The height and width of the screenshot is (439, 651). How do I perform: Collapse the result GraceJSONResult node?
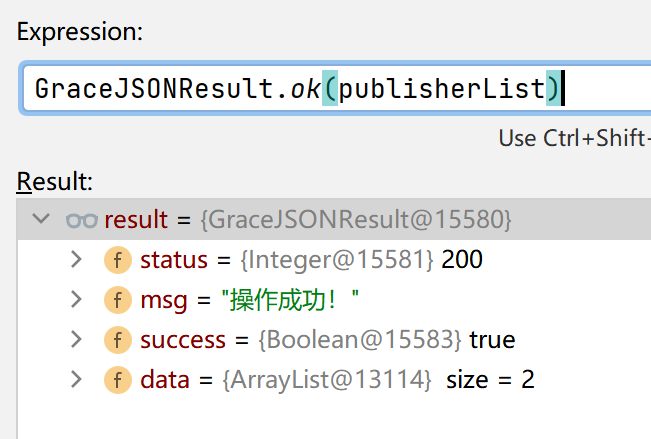tap(40, 220)
